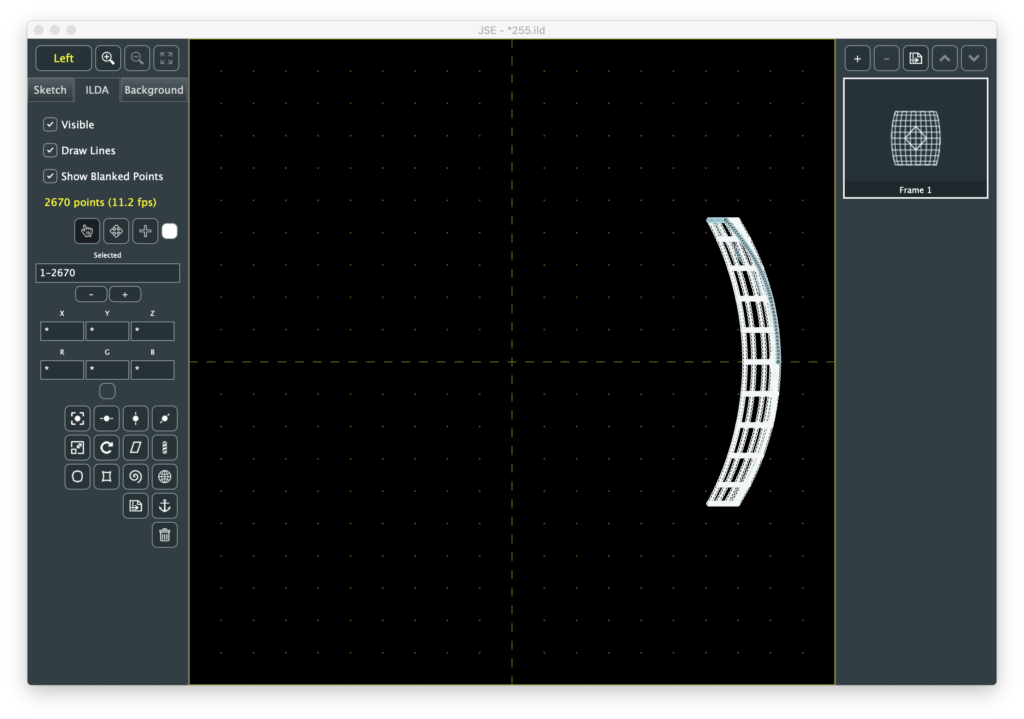The width and height of the screenshot is (1024, 719).
Task: Move frame down with chevron button
Action: [x=974, y=58]
